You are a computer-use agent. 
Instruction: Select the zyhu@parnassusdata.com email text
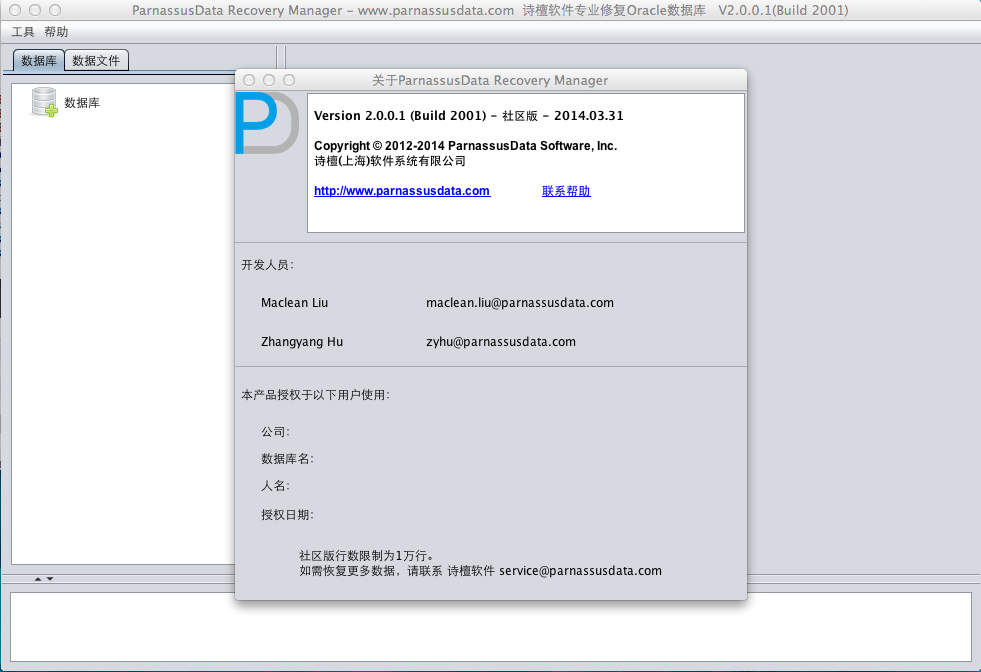(x=501, y=342)
